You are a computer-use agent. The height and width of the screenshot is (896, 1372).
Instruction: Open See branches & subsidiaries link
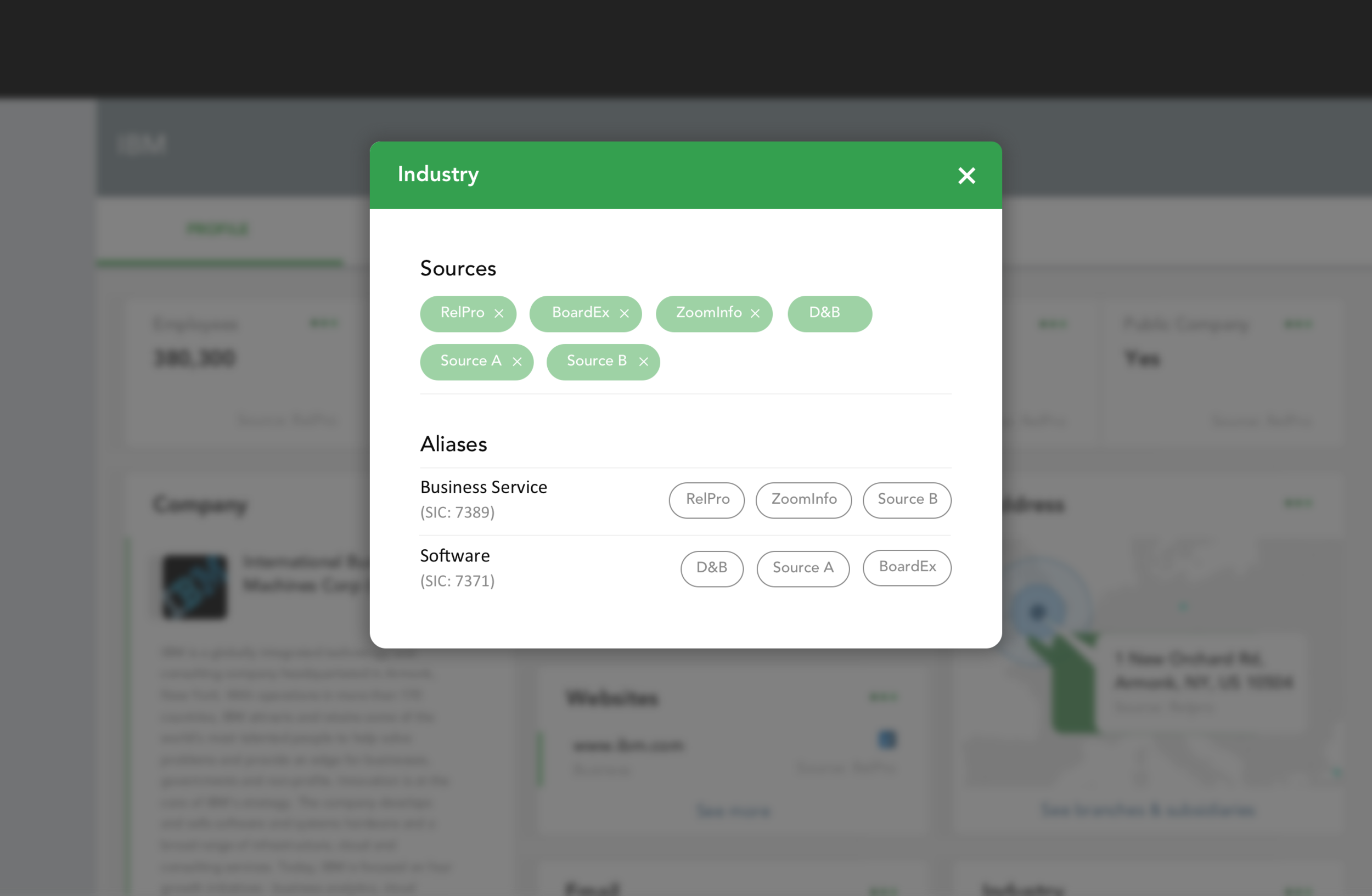[x=1147, y=811]
